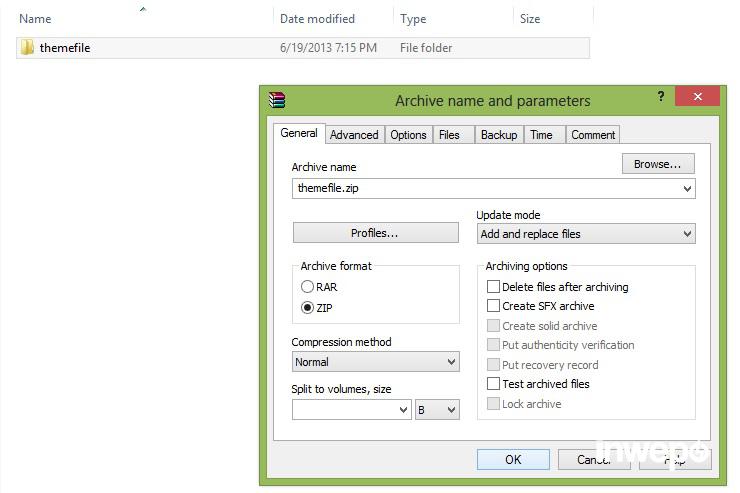Click the Archive name text field

[x=486, y=188]
